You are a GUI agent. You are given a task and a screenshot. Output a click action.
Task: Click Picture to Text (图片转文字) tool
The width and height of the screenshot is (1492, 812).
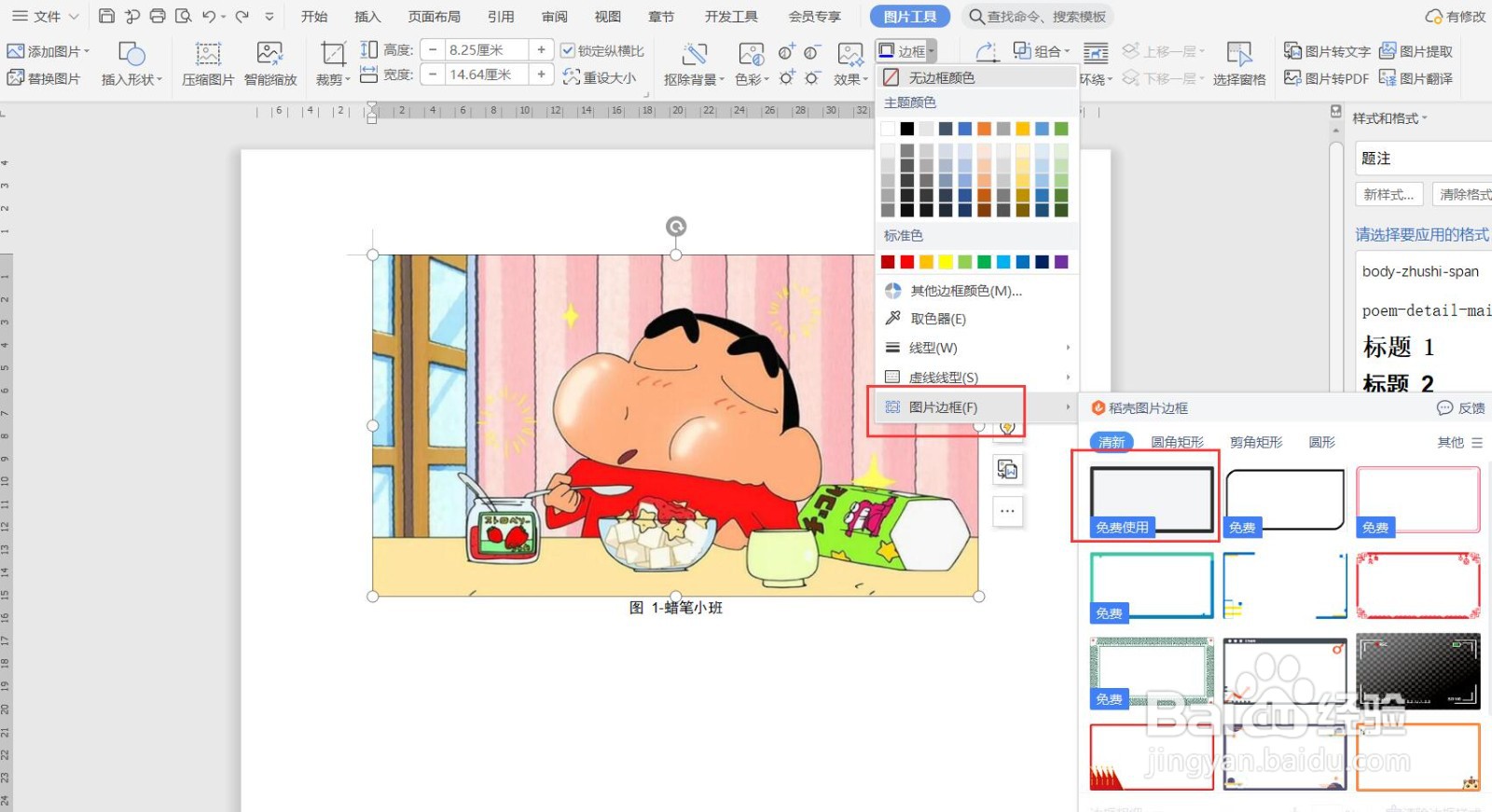(1327, 51)
